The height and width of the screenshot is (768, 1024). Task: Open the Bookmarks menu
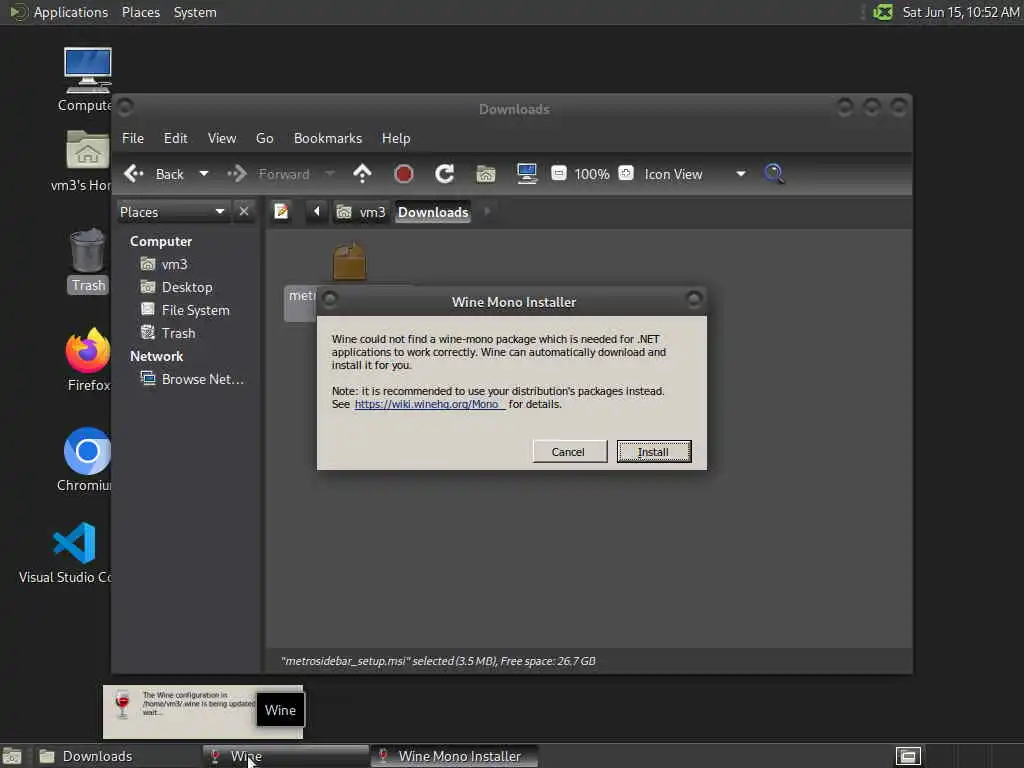click(x=328, y=138)
